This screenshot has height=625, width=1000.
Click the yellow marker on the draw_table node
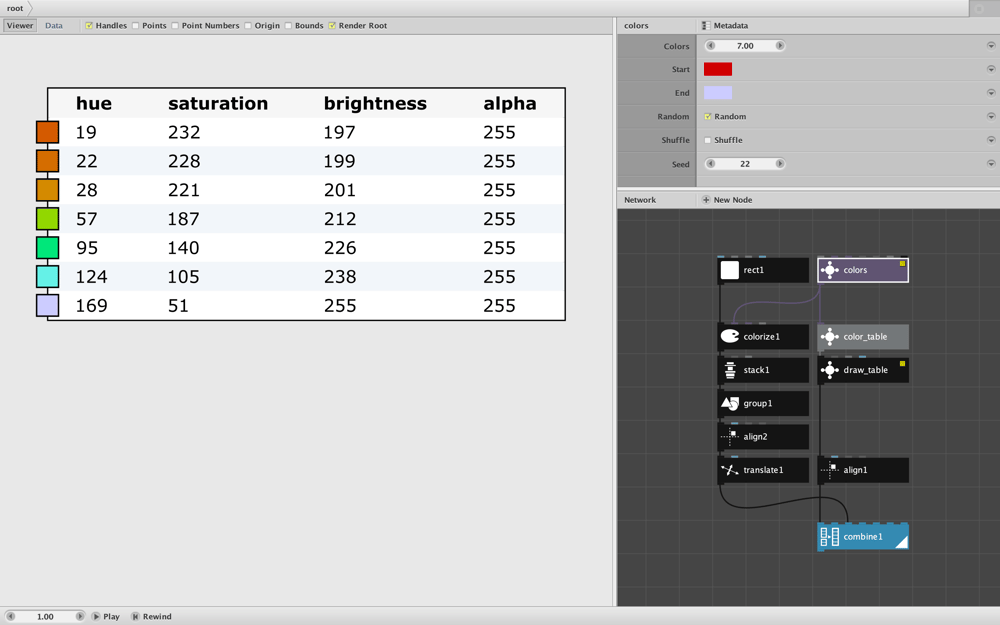tap(902, 364)
